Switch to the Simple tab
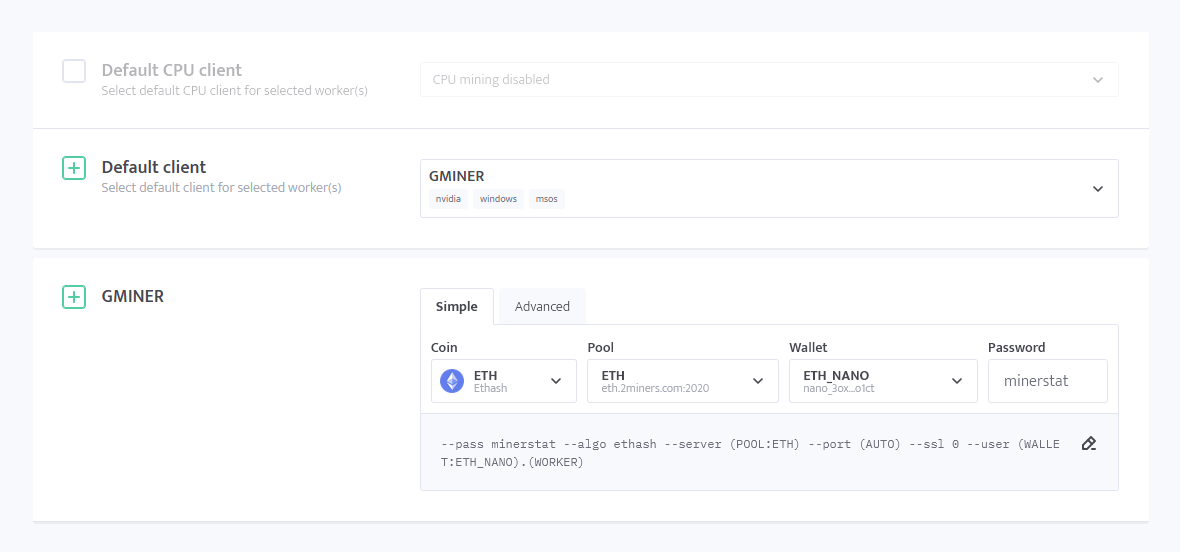This screenshot has width=1180, height=552. coord(457,306)
